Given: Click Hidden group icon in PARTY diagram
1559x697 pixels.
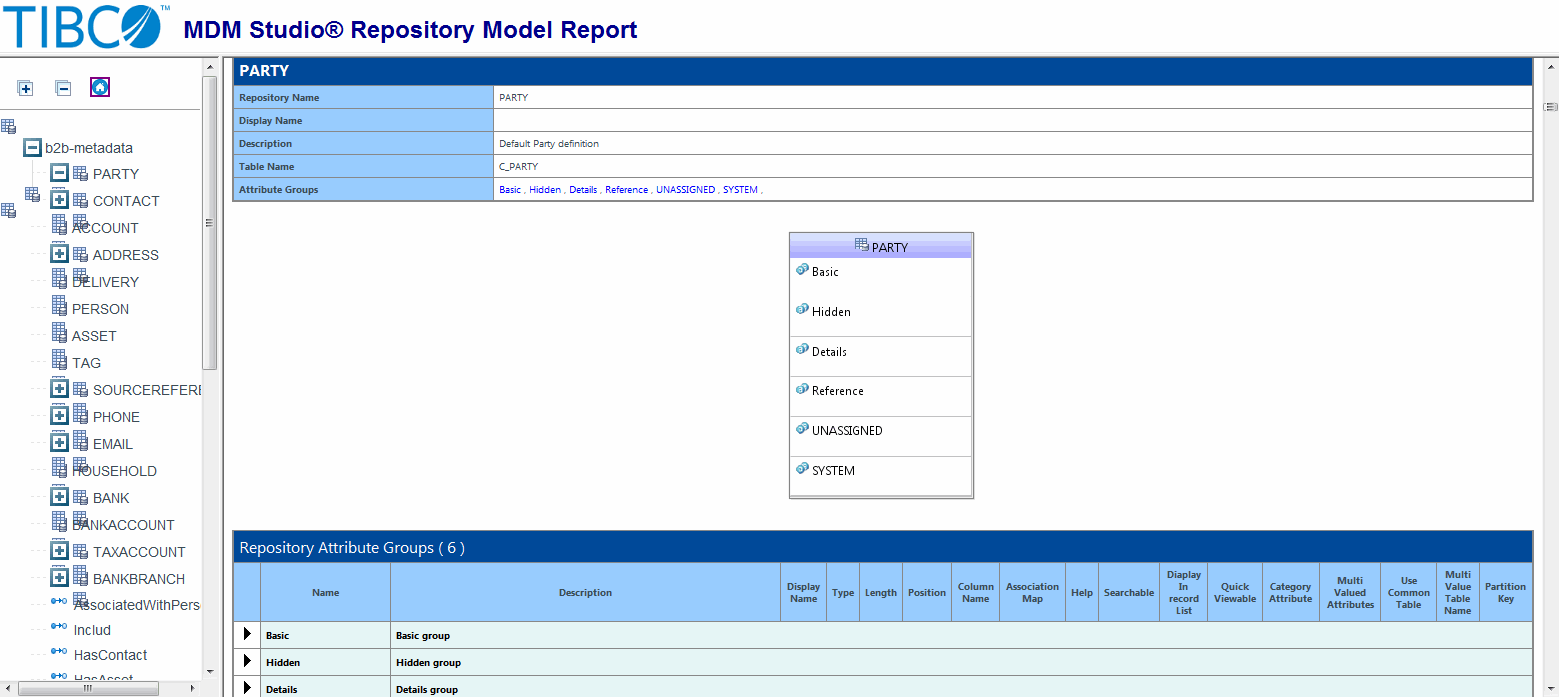Looking at the screenshot, I should point(802,310).
